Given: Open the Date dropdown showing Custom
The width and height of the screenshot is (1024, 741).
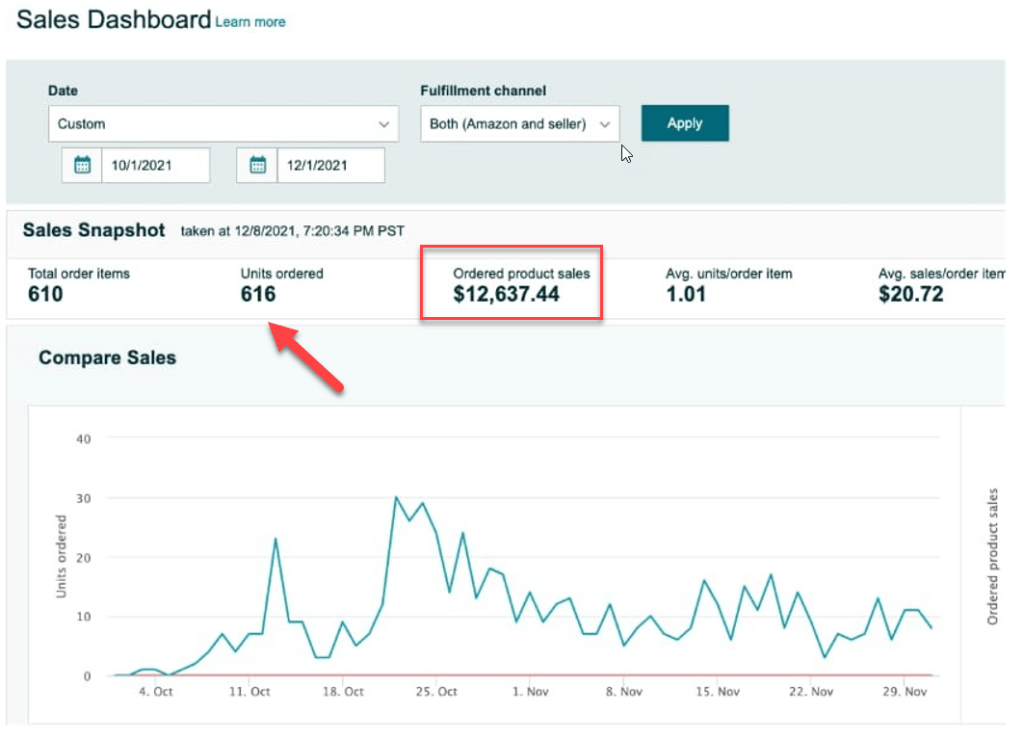Looking at the screenshot, I should pos(220,124).
